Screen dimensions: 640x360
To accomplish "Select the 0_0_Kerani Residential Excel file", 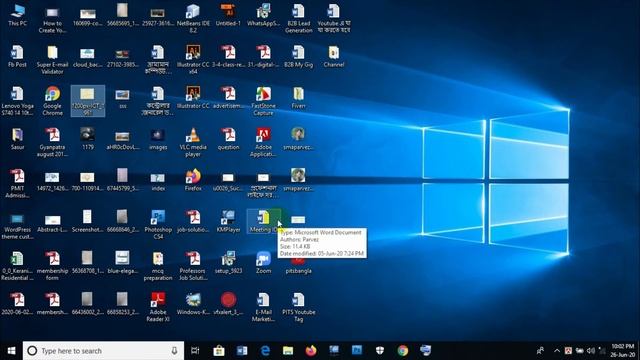I will coord(18,266).
